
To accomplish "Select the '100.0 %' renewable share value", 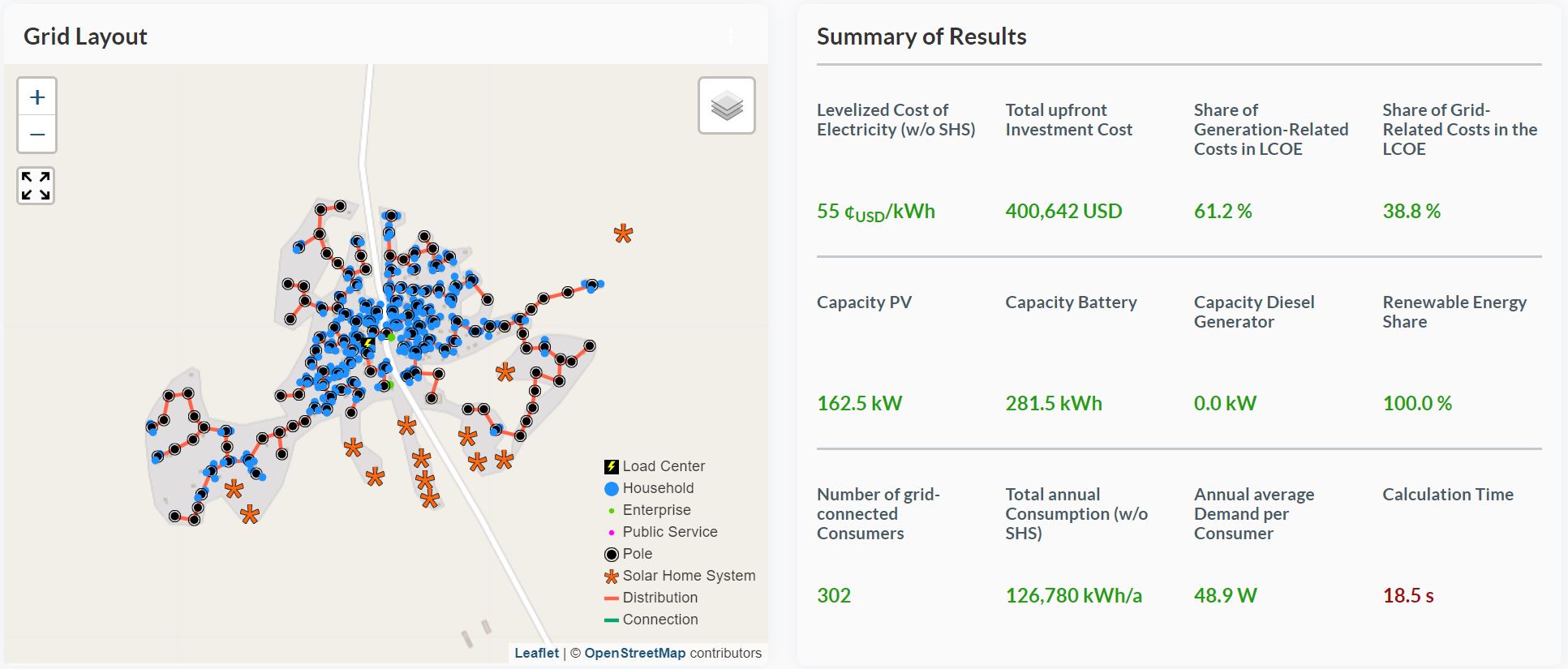I will pyautogui.click(x=1417, y=403).
